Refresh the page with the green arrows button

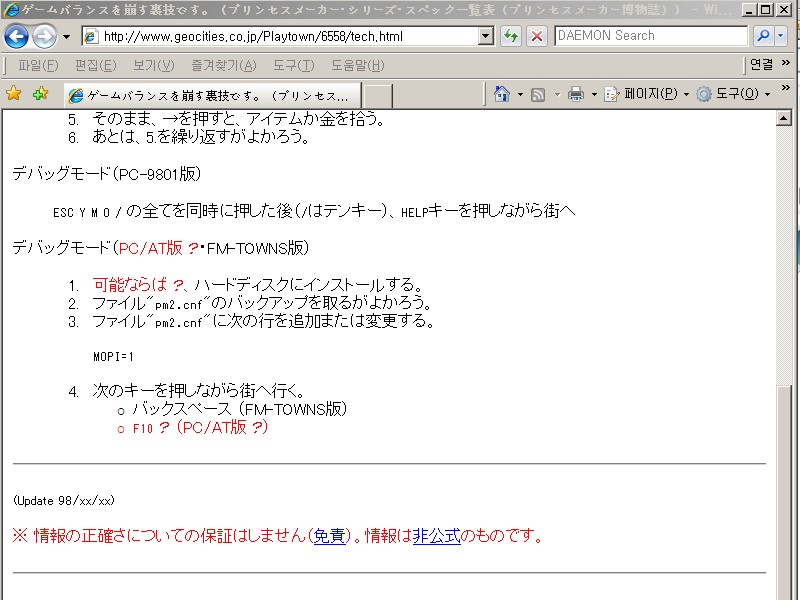point(511,36)
